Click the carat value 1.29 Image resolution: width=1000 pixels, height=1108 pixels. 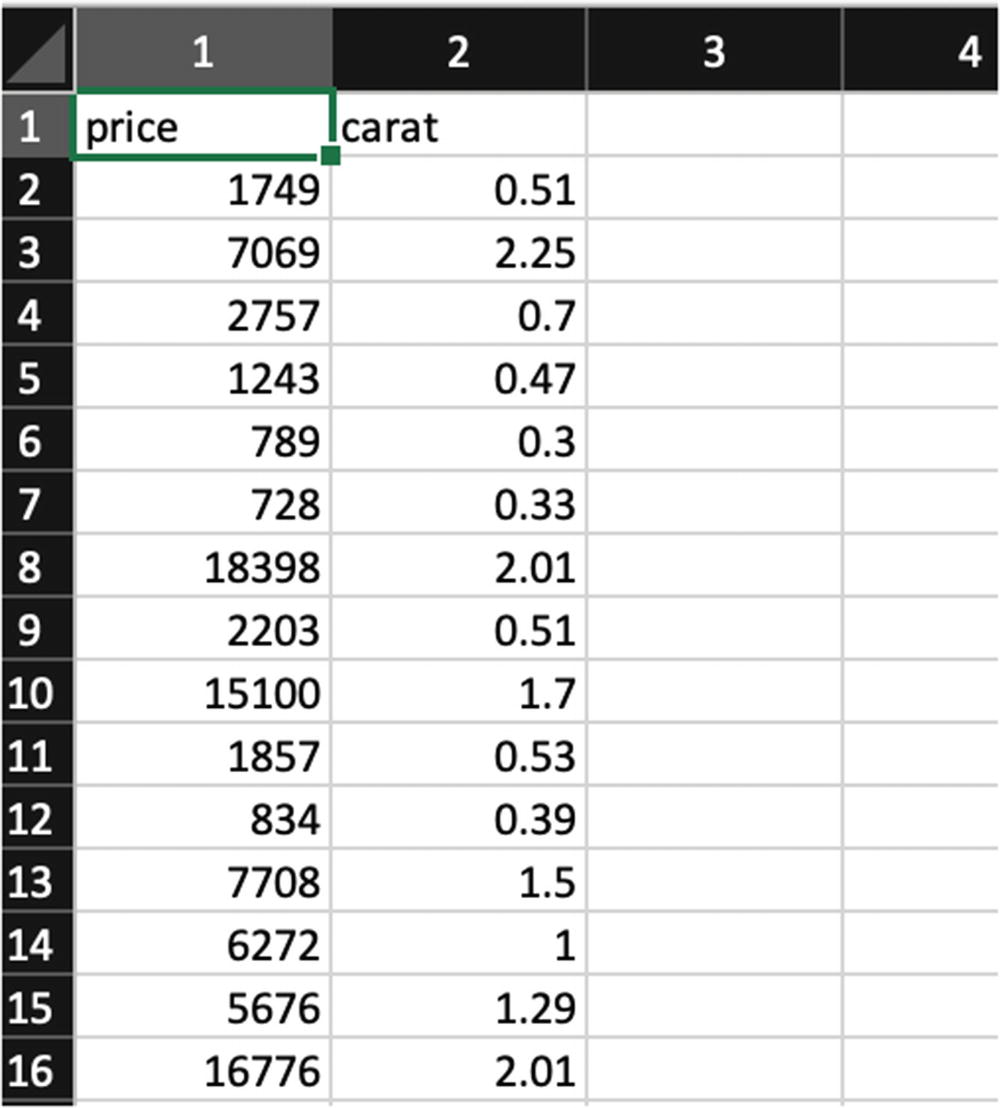click(458, 1009)
